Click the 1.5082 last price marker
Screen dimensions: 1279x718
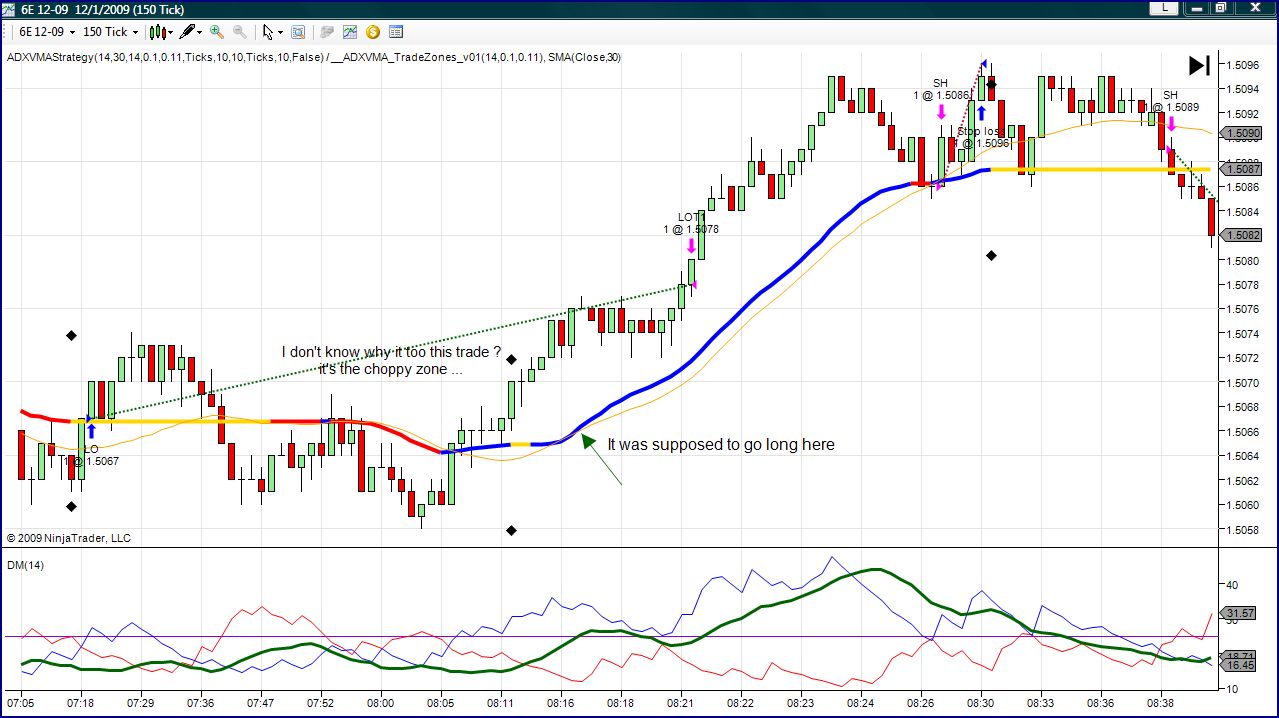1241,235
